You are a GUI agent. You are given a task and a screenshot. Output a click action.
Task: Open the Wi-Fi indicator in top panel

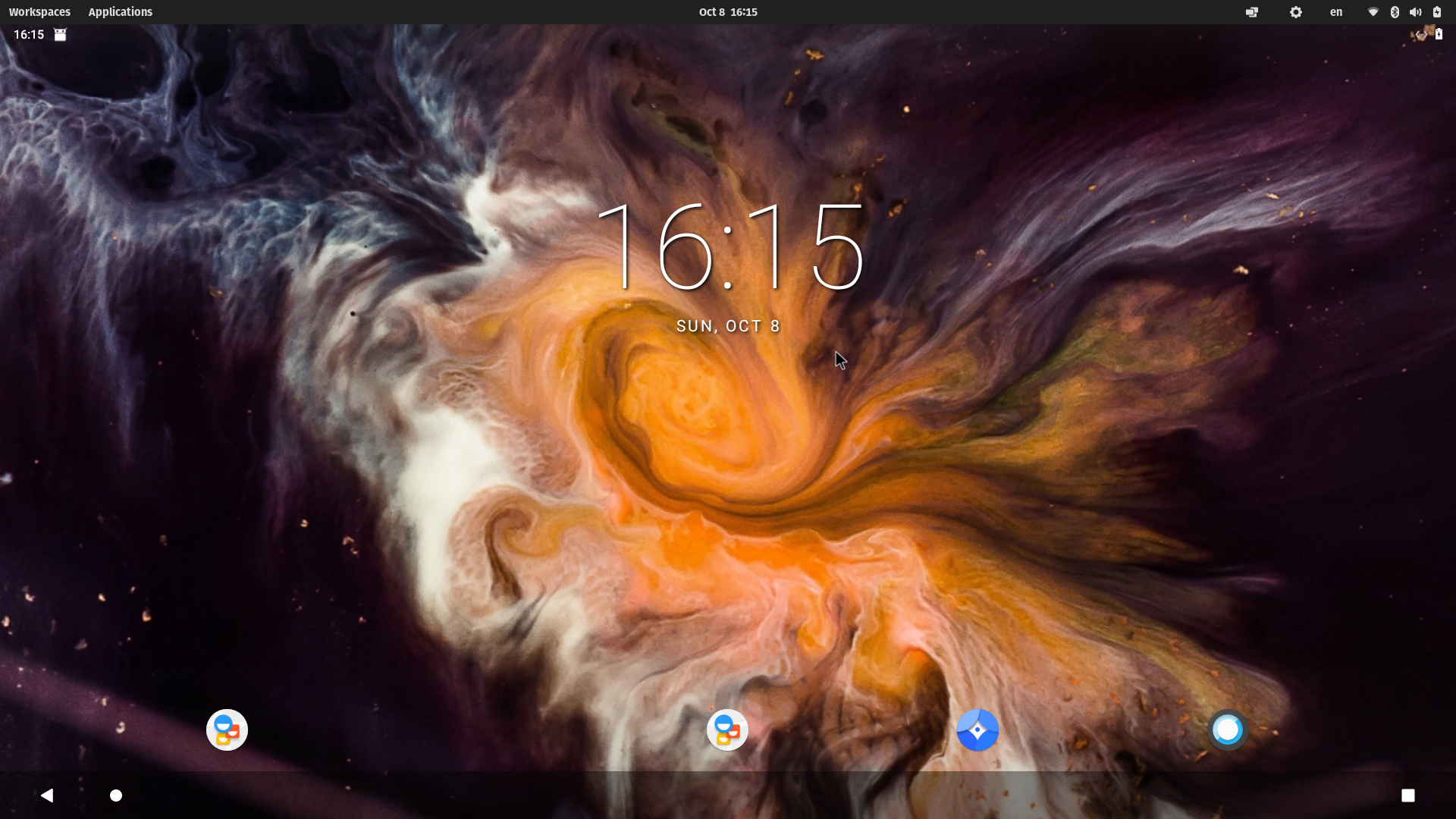coord(1373,12)
